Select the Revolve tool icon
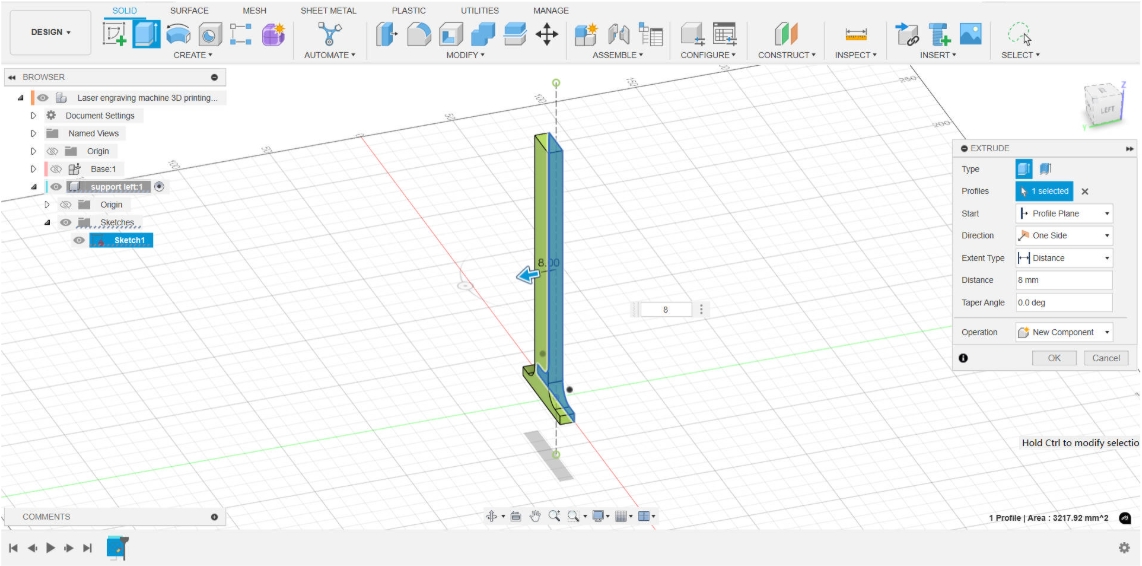Screen dimensions: 1142x566 pos(178,34)
